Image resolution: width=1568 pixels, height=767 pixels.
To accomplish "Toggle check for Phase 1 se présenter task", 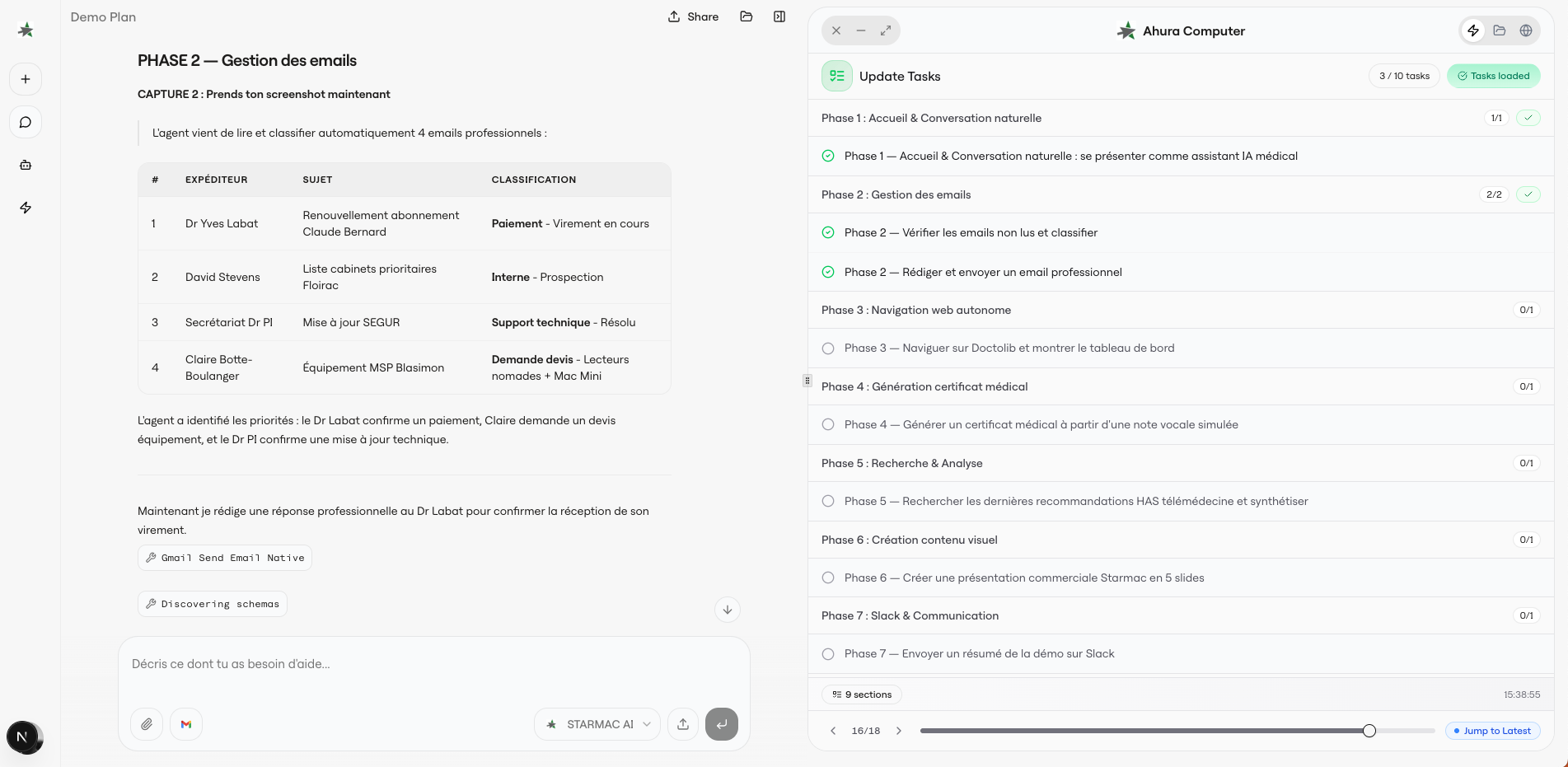I will click(828, 156).
